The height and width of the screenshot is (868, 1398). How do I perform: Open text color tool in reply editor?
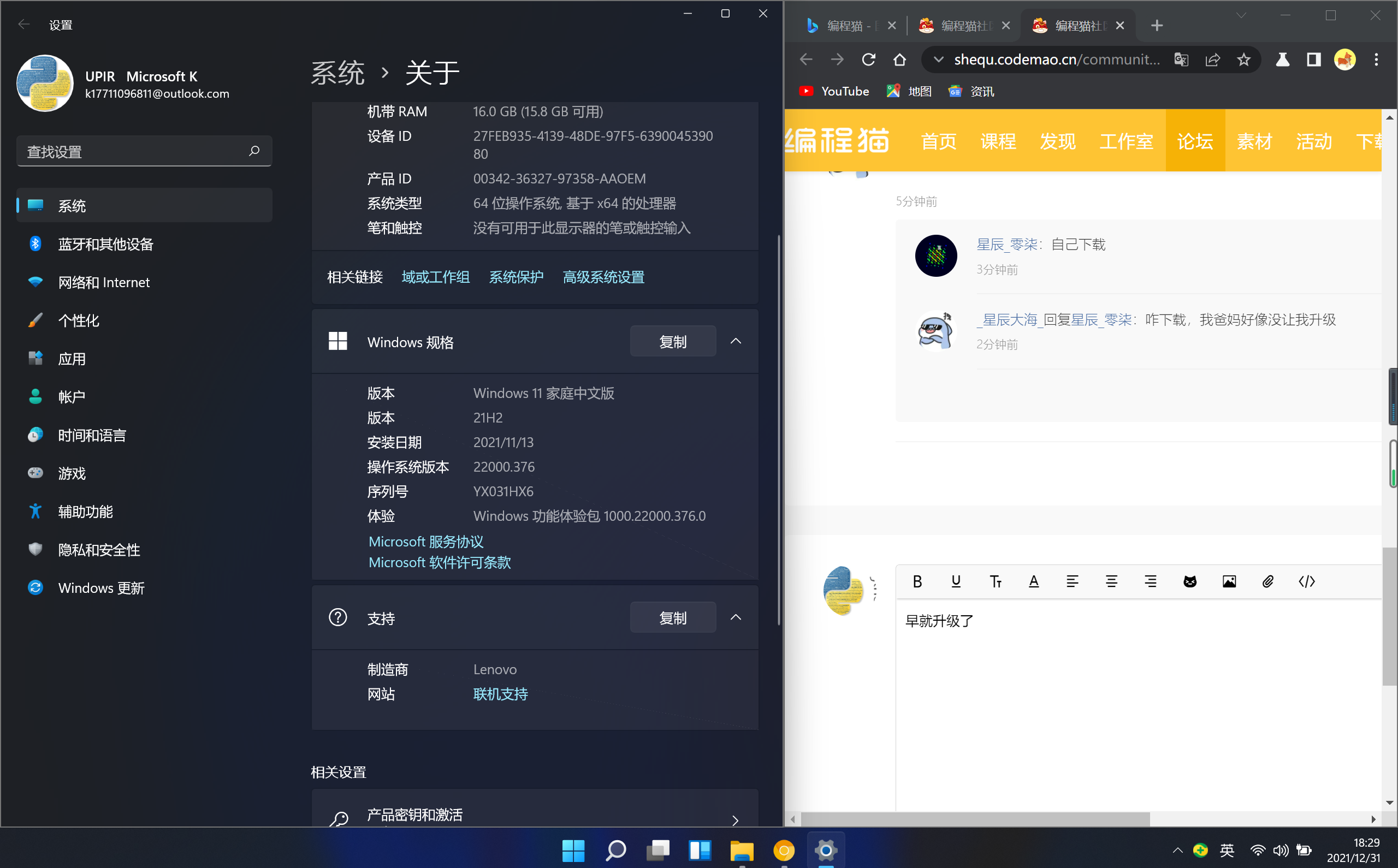tap(1034, 581)
